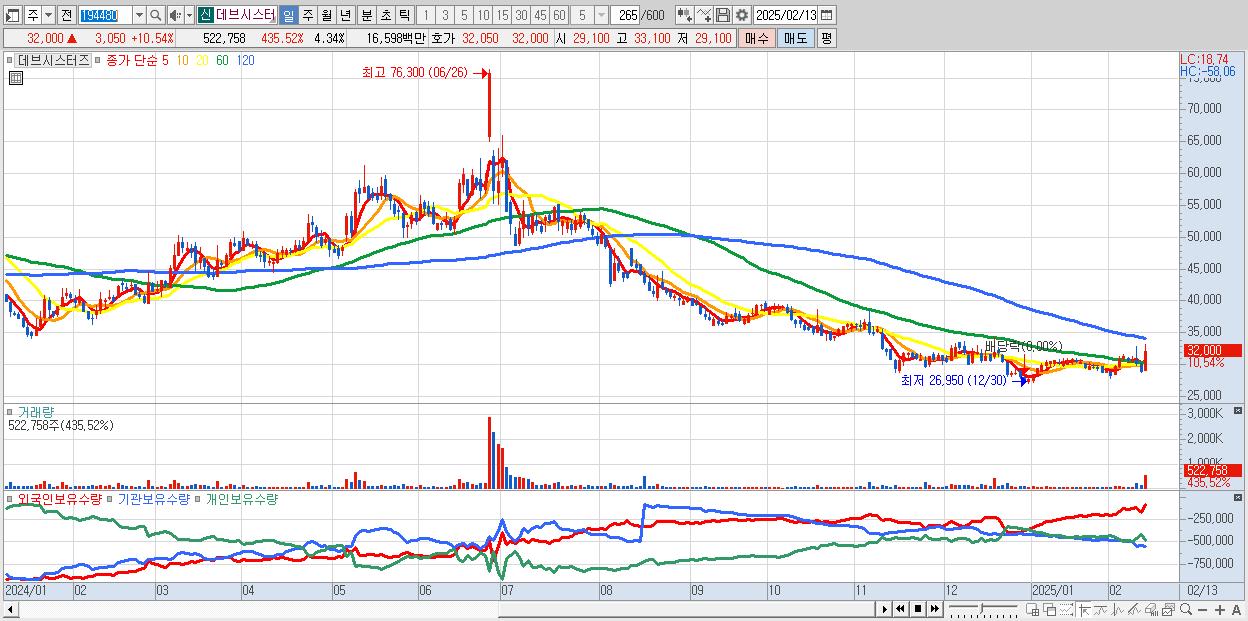Click the dotted range-select icon in bottom toolbar

pos(1067,609)
